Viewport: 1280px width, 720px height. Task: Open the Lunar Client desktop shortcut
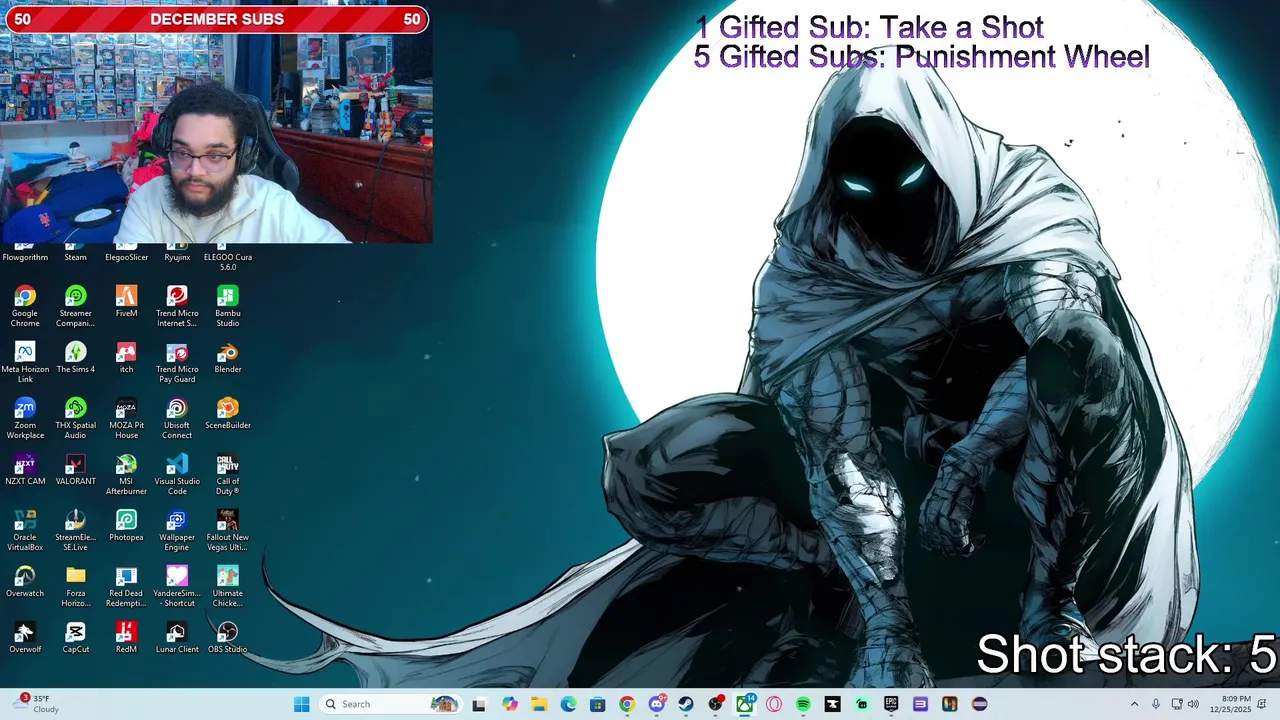177,638
